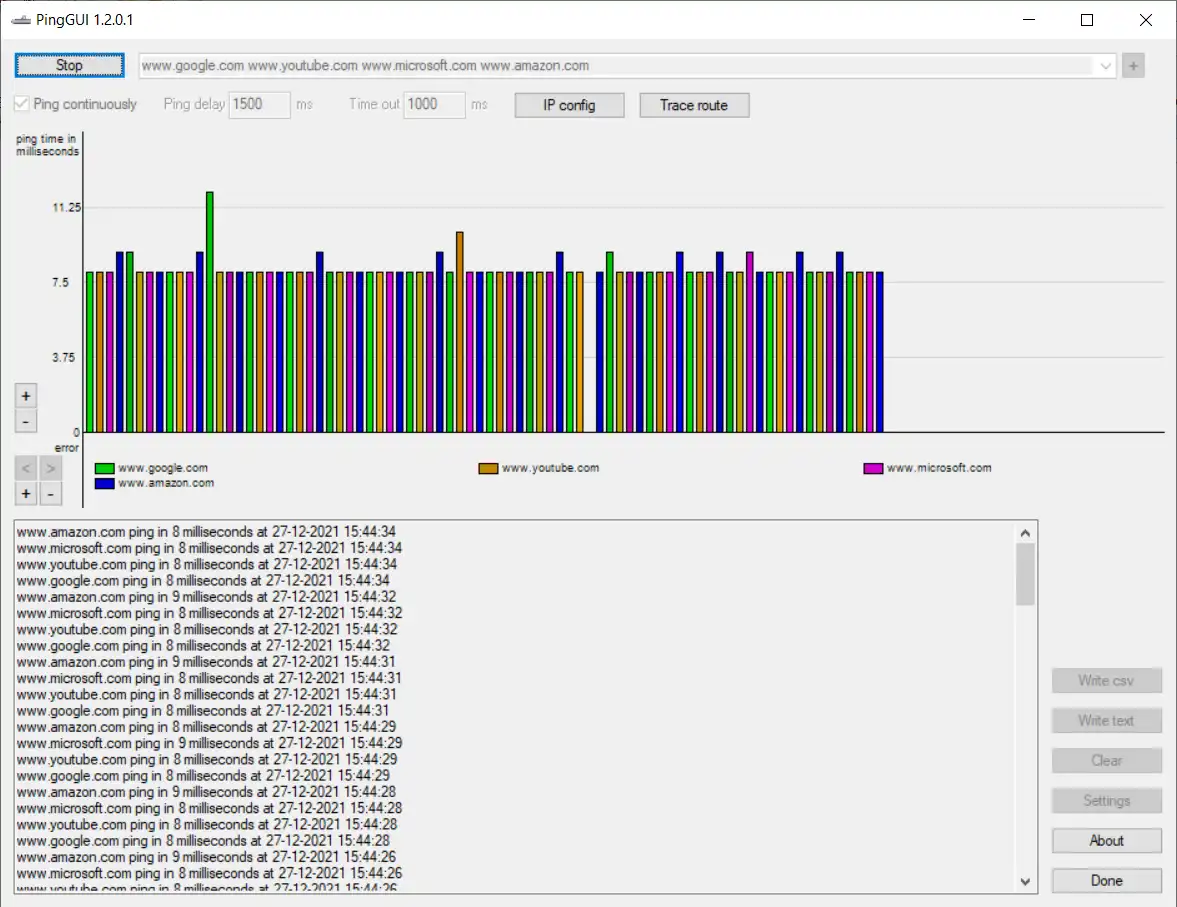The image size is (1177, 907).
Task: Focus the Time out field showing 1000
Action: point(434,104)
